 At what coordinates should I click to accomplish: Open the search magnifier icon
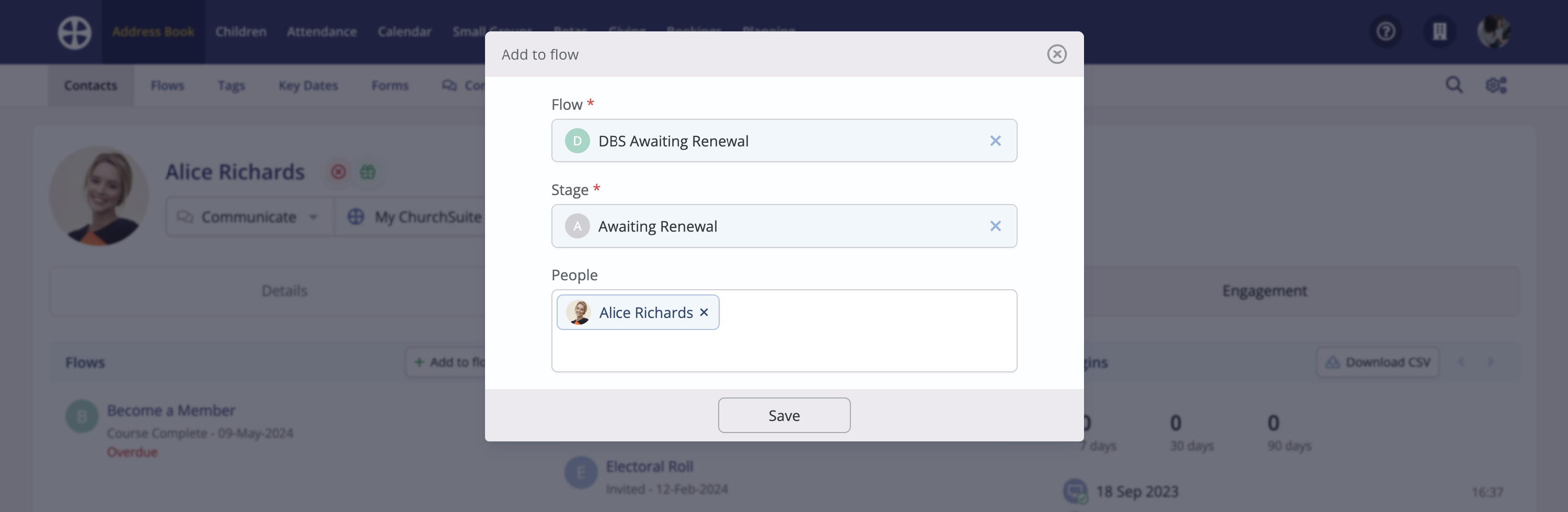(x=1454, y=85)
